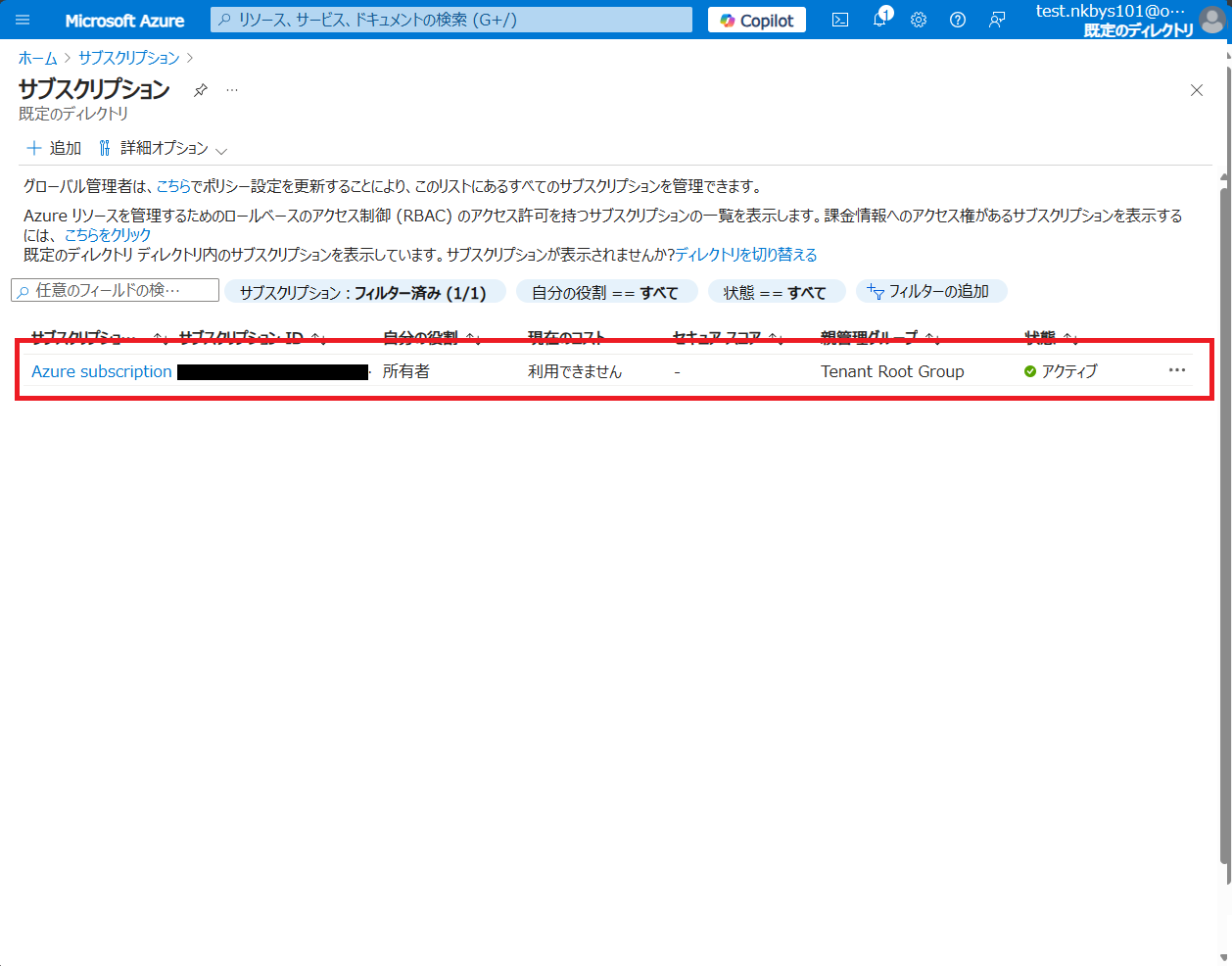Click the 追加 button to add a subscription
This screenshot has width=1232, height=966.
(x=52, y=148)
